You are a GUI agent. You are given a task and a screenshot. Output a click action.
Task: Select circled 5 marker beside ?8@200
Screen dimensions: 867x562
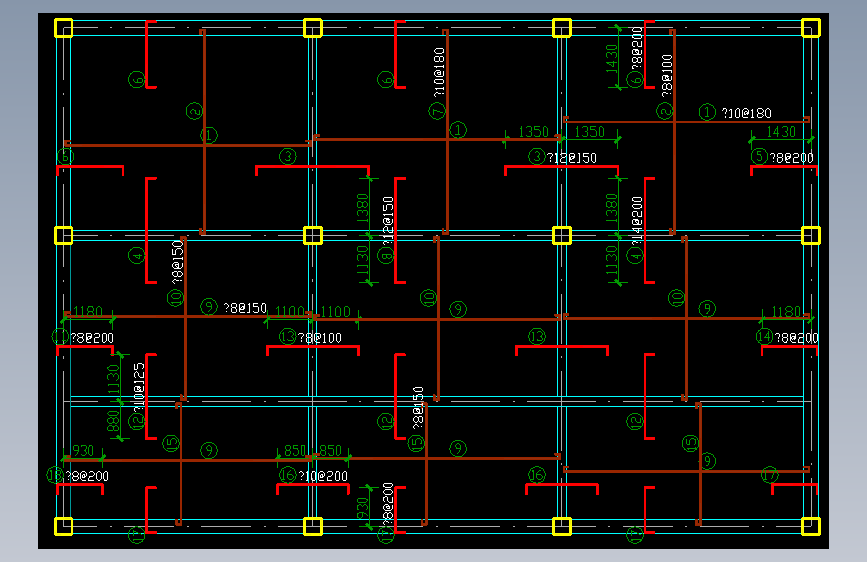coord(759,157)
